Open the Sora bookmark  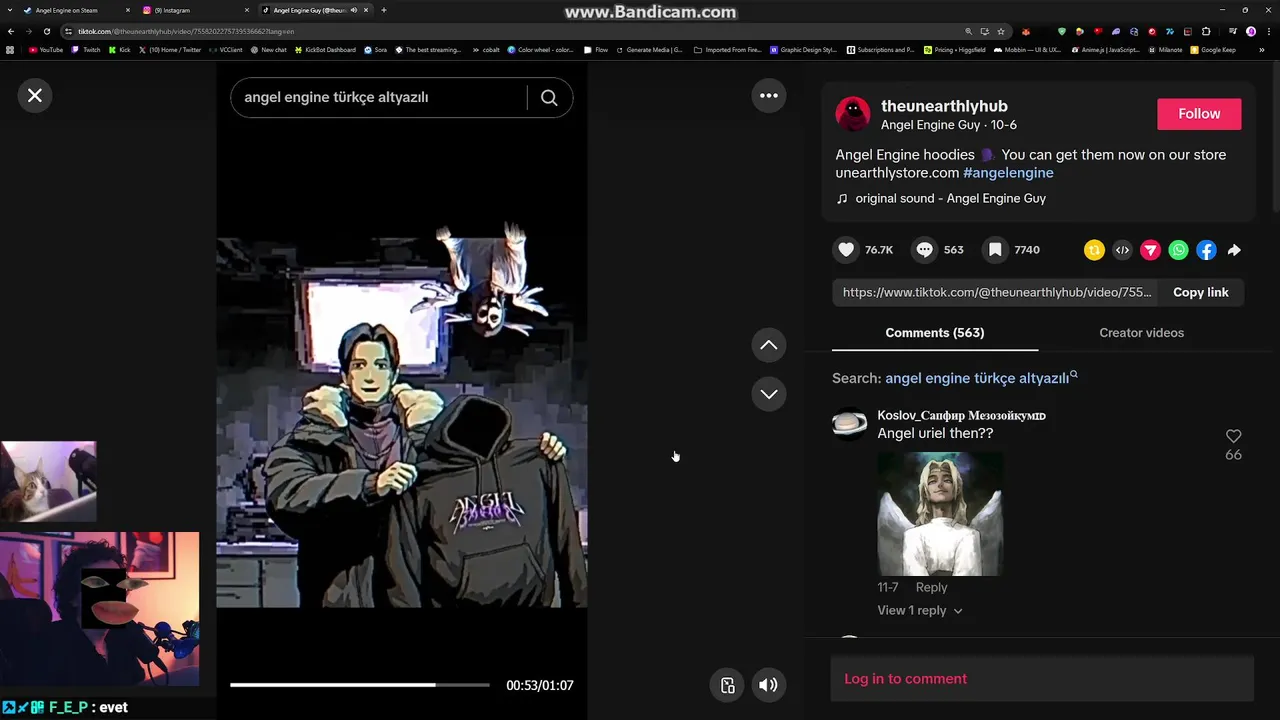[x=376, y=49]
